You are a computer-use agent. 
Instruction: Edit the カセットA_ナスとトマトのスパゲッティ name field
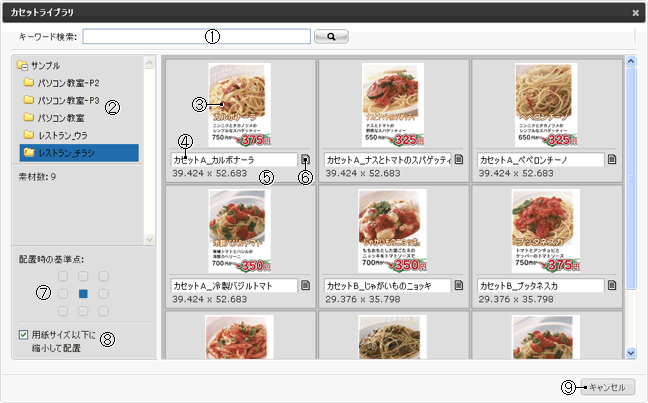[x=388, y=160]
